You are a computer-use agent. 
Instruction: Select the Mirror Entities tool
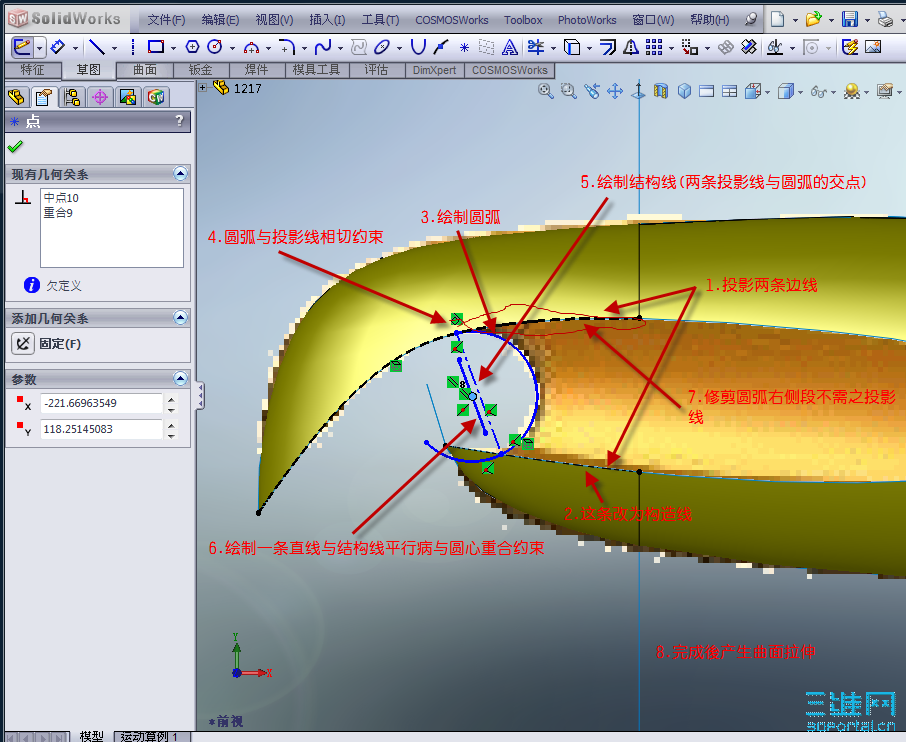[x=631, y=47]
